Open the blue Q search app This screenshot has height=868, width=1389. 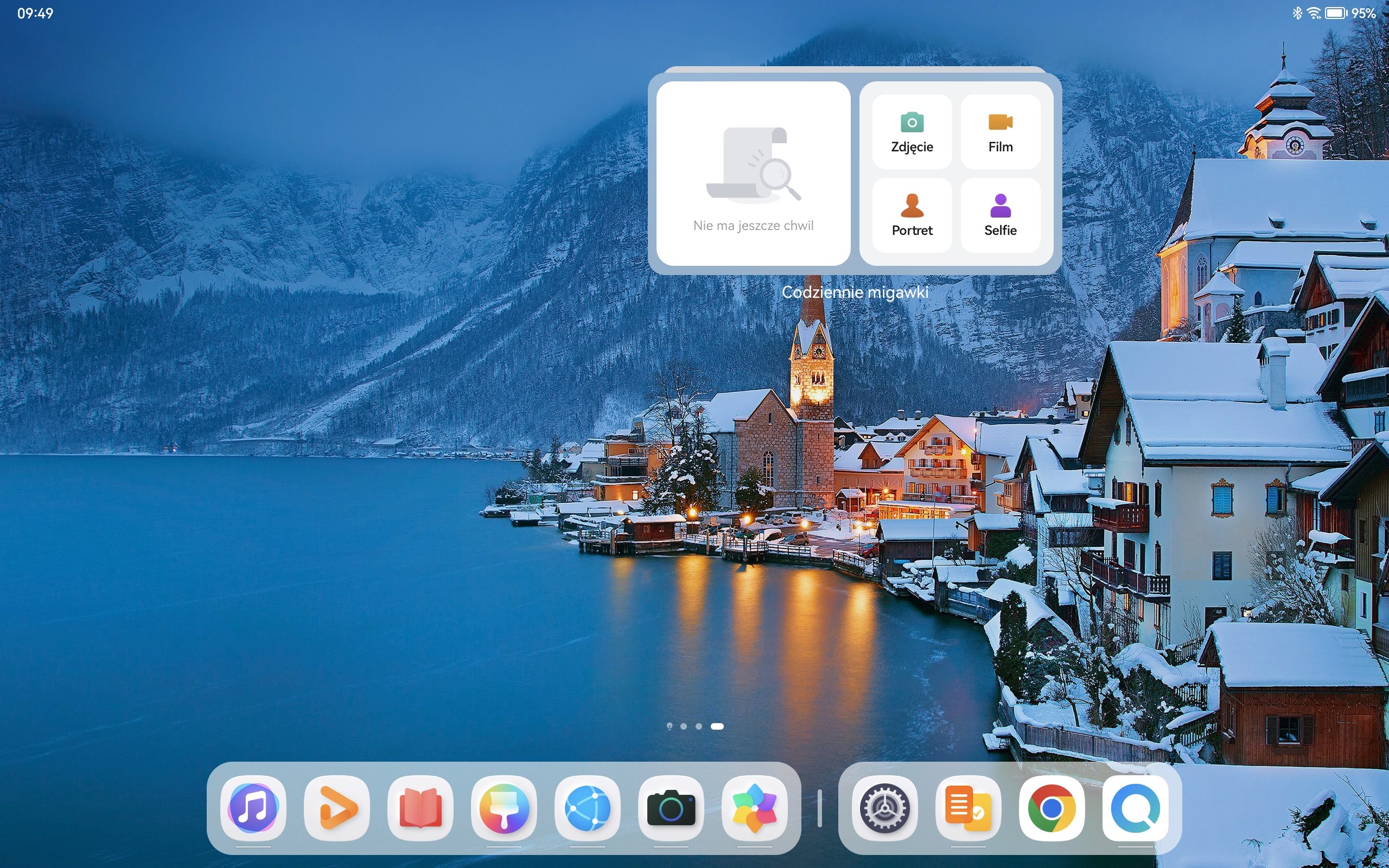[1135, 808]
